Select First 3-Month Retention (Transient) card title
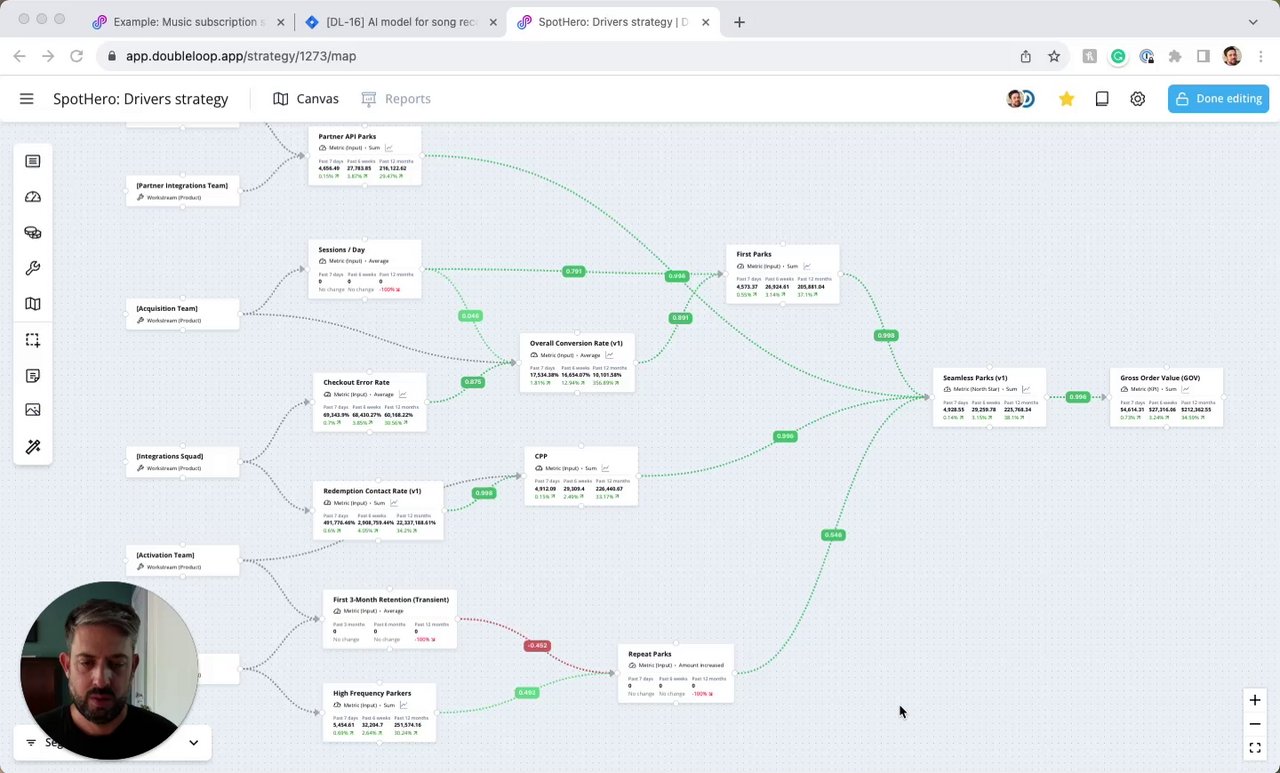 [x=391, y=599]
